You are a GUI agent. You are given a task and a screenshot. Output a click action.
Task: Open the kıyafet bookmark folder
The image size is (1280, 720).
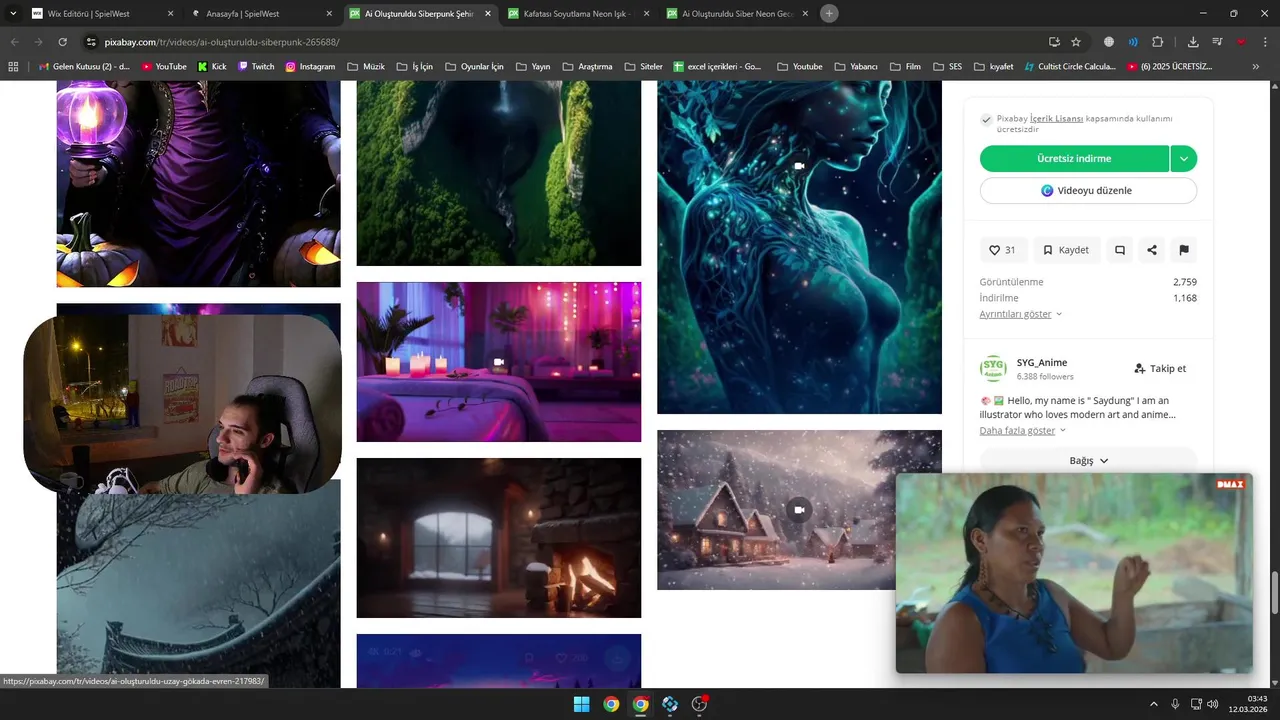click(x=993, y=66)
